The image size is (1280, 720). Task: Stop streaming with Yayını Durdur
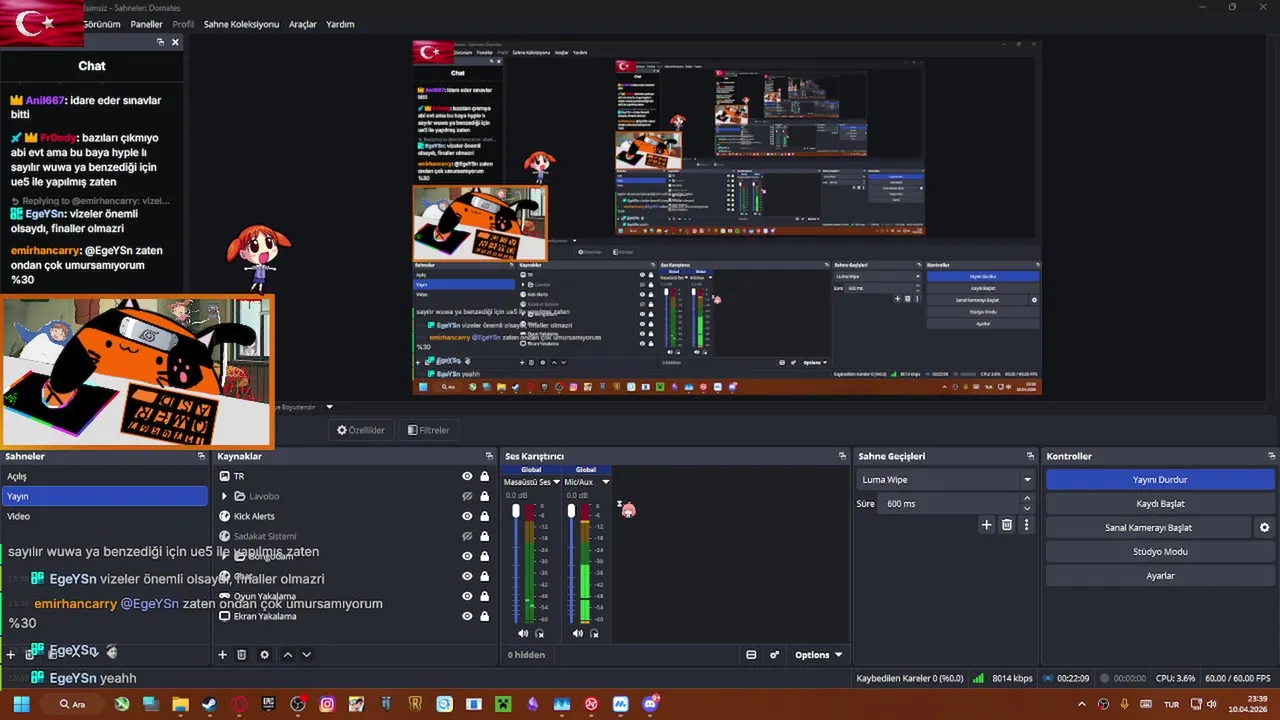pos(1160,480)
